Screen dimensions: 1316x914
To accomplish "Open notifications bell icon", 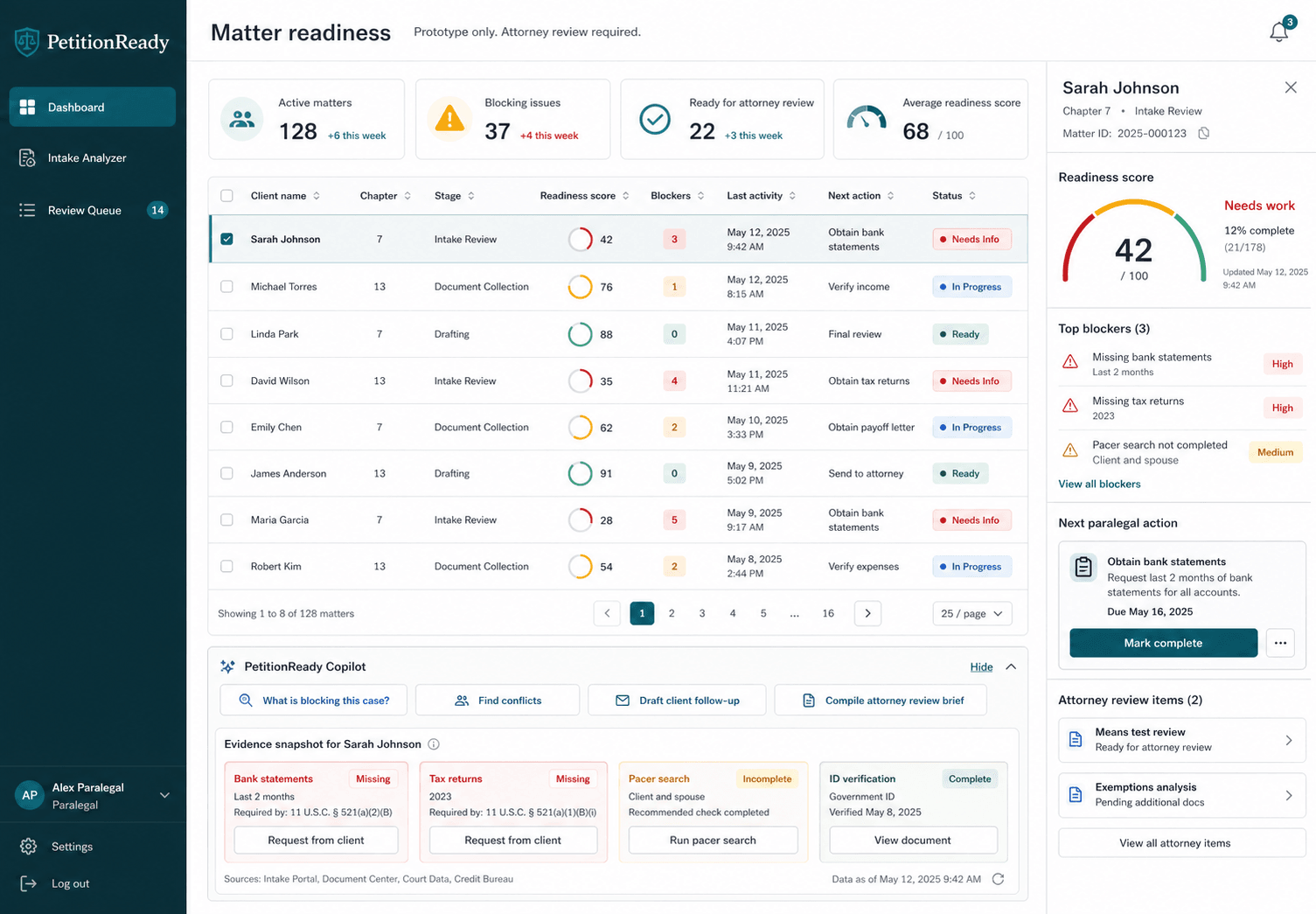I will pos(1278,32).
